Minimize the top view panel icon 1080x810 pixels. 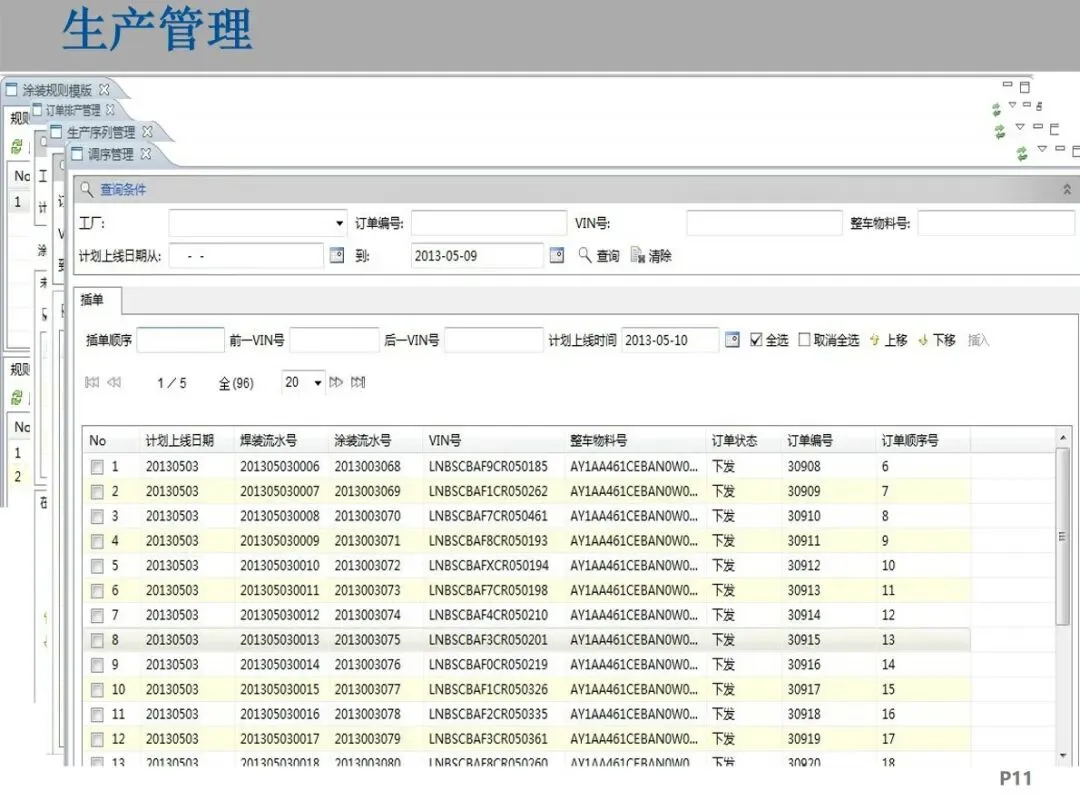[x=1007, y=84]
